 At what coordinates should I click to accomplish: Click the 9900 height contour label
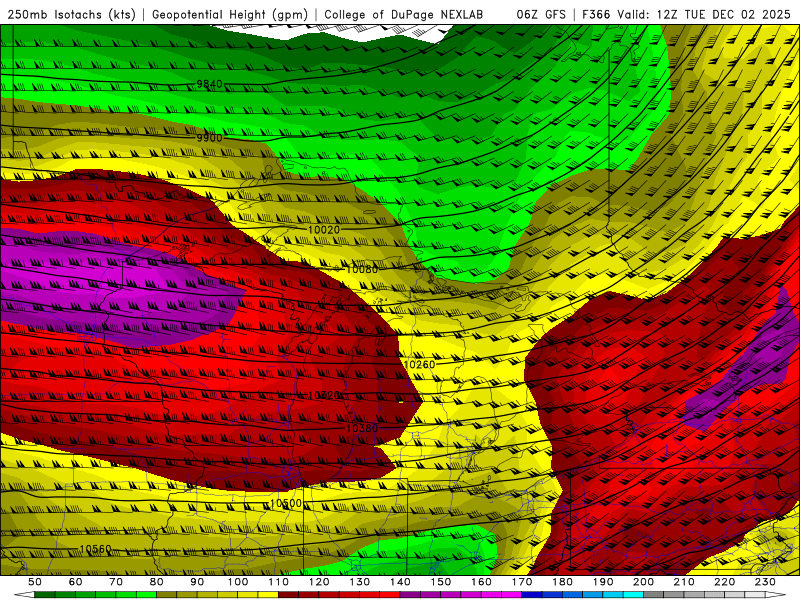coord(210,138)
